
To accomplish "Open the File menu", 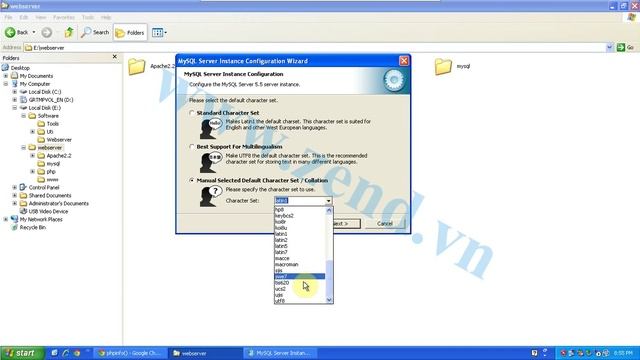I will pyautogui.click(x=8, y=18).
